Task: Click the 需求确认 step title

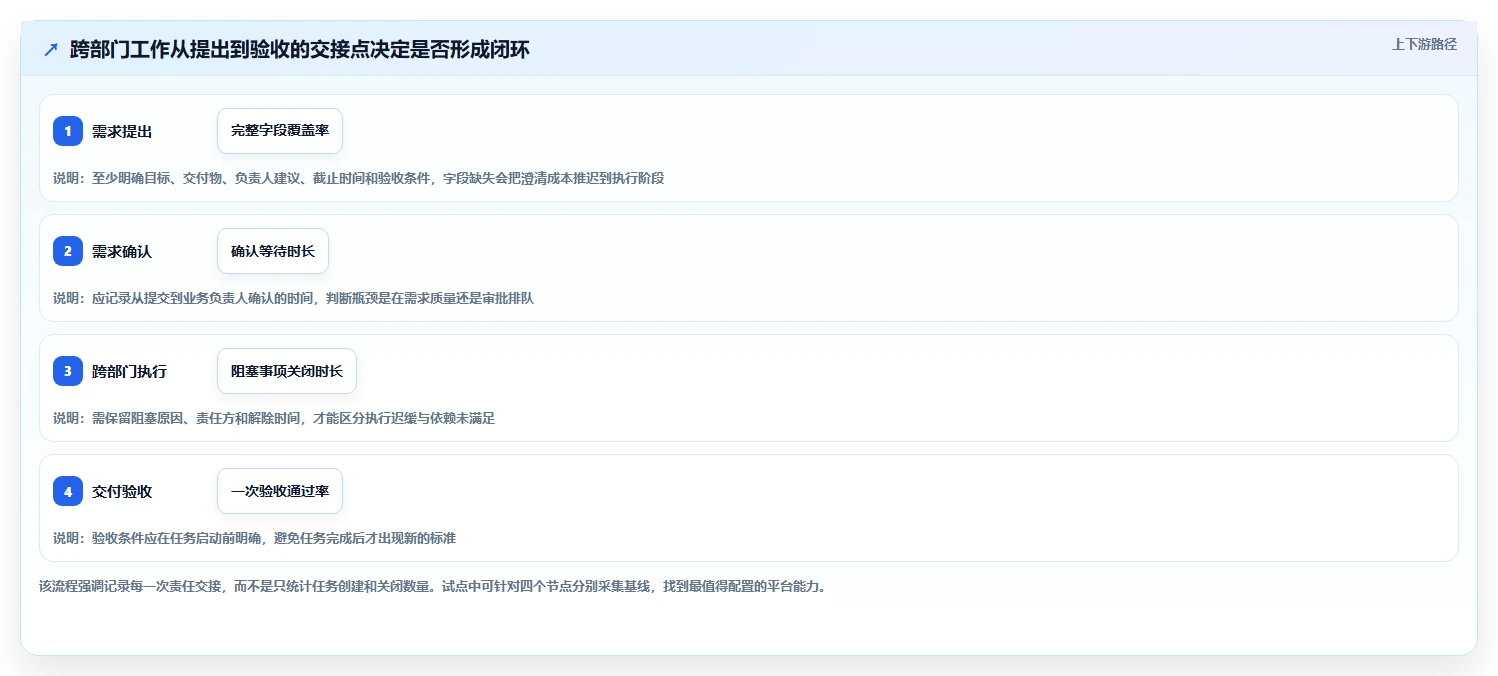Action: [x=122, y=251]
